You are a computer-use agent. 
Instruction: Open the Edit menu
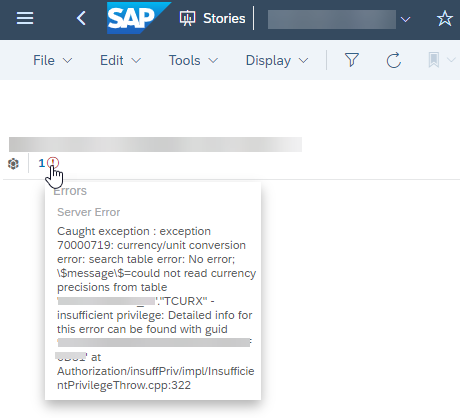tap(120, 60)
